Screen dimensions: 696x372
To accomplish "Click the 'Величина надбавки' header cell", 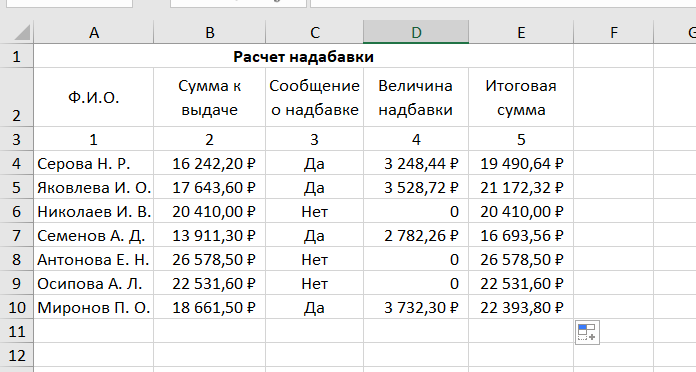I will [x=416, y=97].
